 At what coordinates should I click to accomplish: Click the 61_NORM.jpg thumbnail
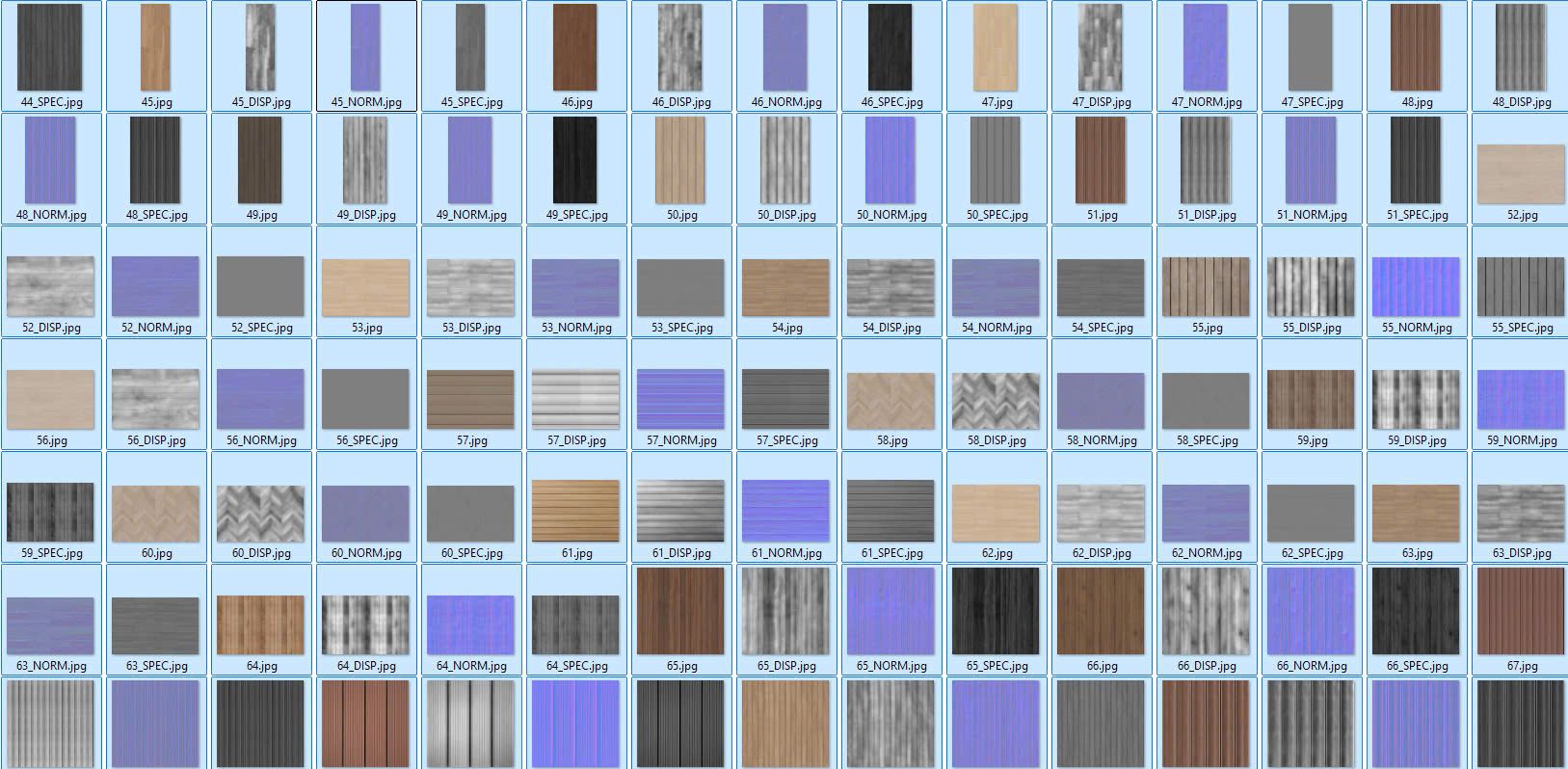point(786,511)
